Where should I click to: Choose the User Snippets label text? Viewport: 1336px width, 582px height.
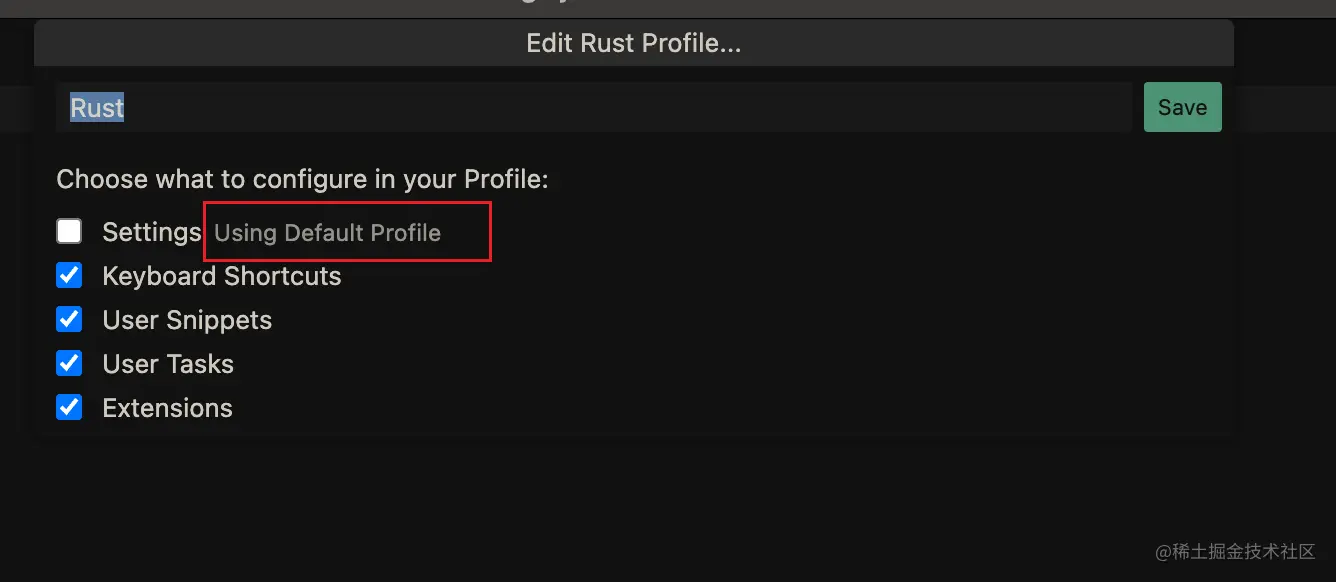click(x=187, y=320)
